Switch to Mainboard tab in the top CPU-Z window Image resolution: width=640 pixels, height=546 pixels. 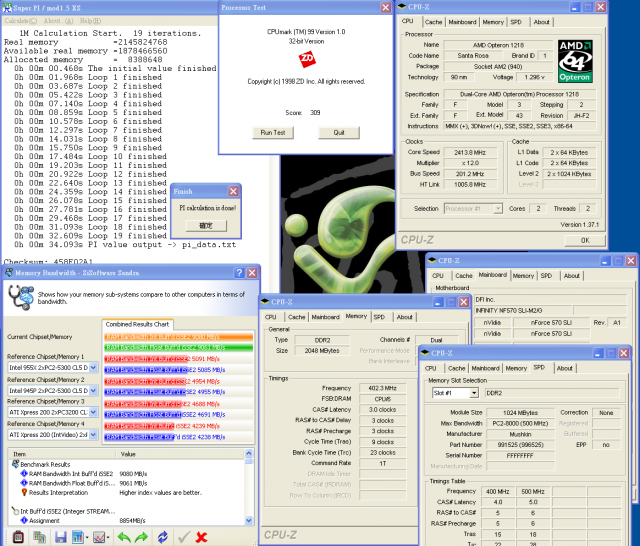tap(462, 22)
